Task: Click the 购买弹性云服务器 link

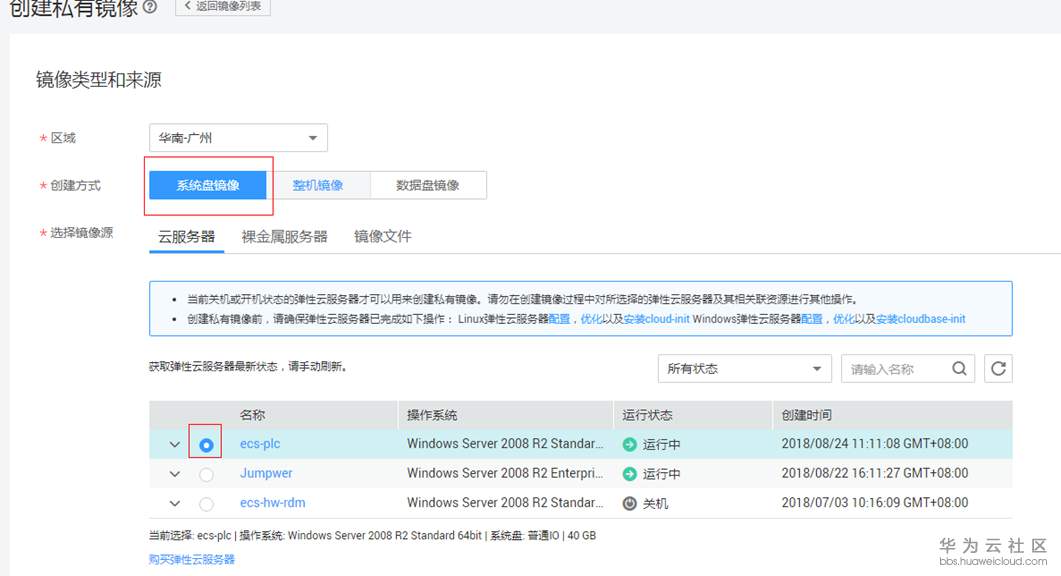Action: (191, 559)
